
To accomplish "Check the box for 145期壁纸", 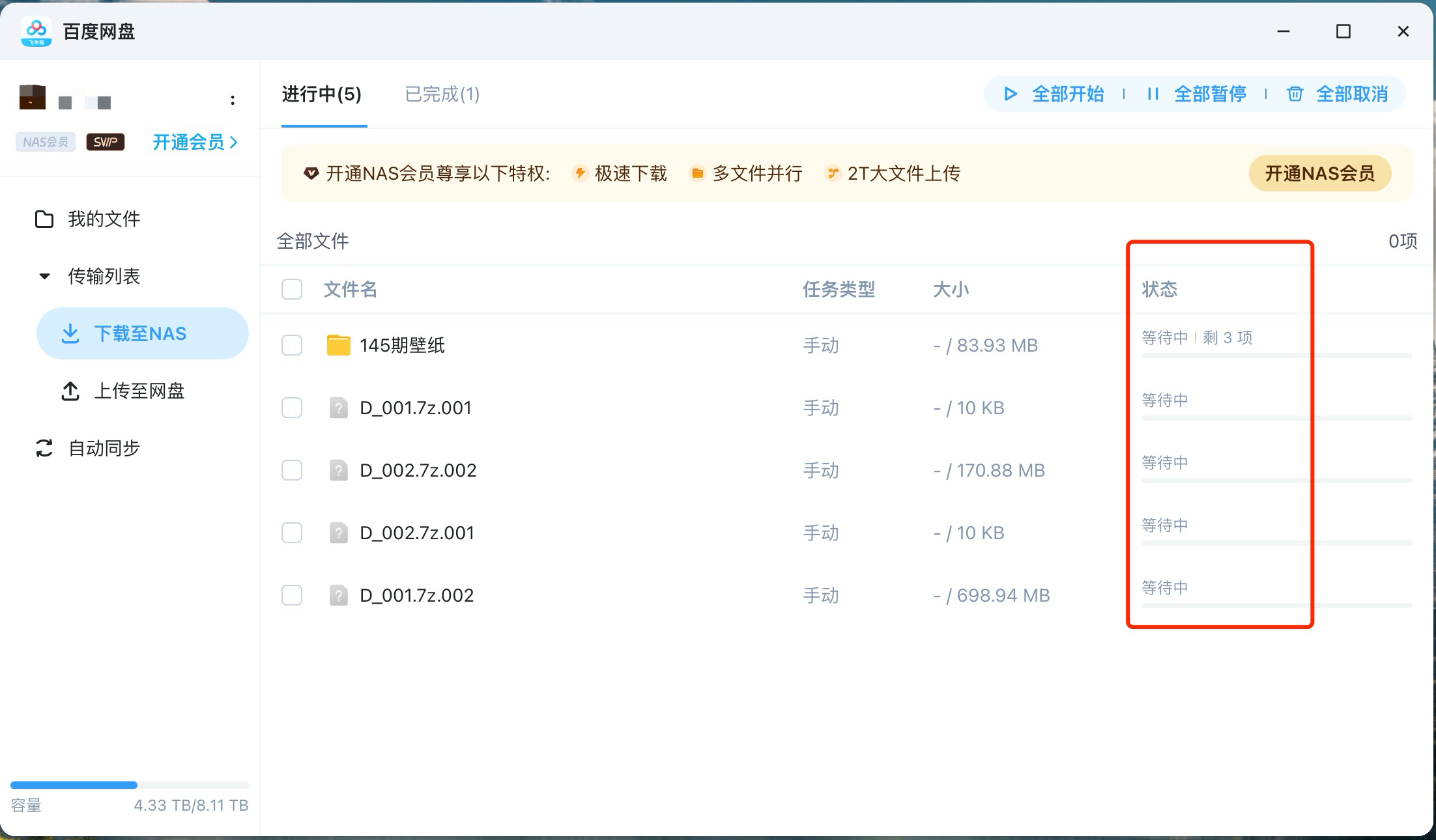I will coord(292,345).
